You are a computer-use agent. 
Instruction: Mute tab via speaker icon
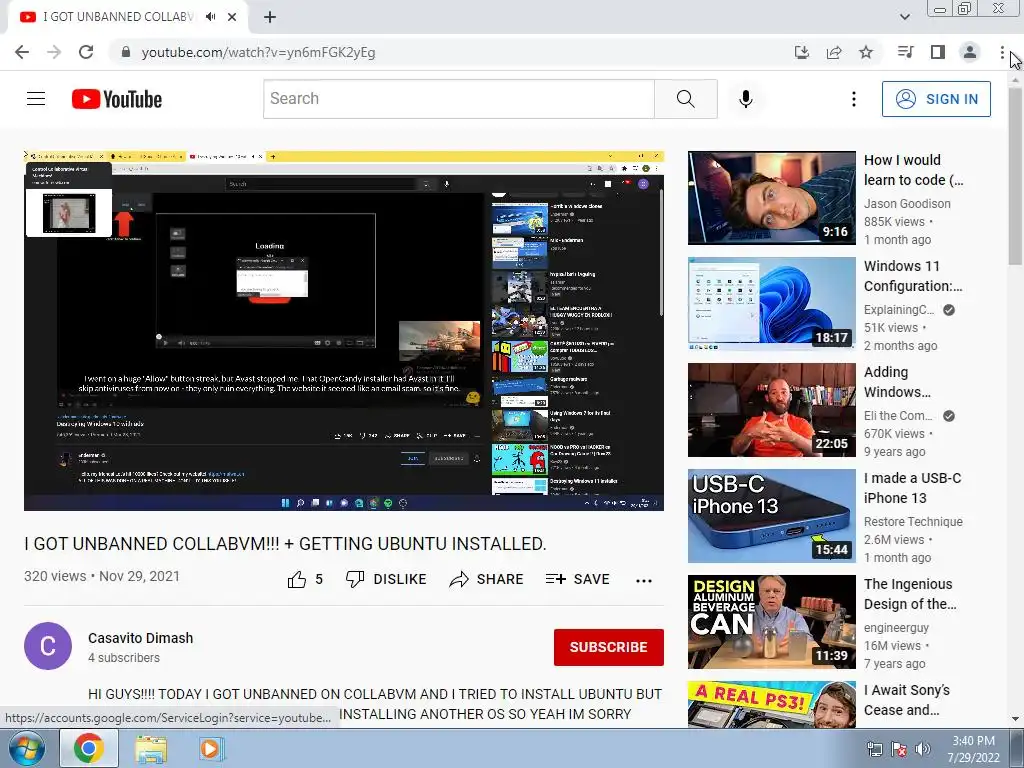coord(210,17)
